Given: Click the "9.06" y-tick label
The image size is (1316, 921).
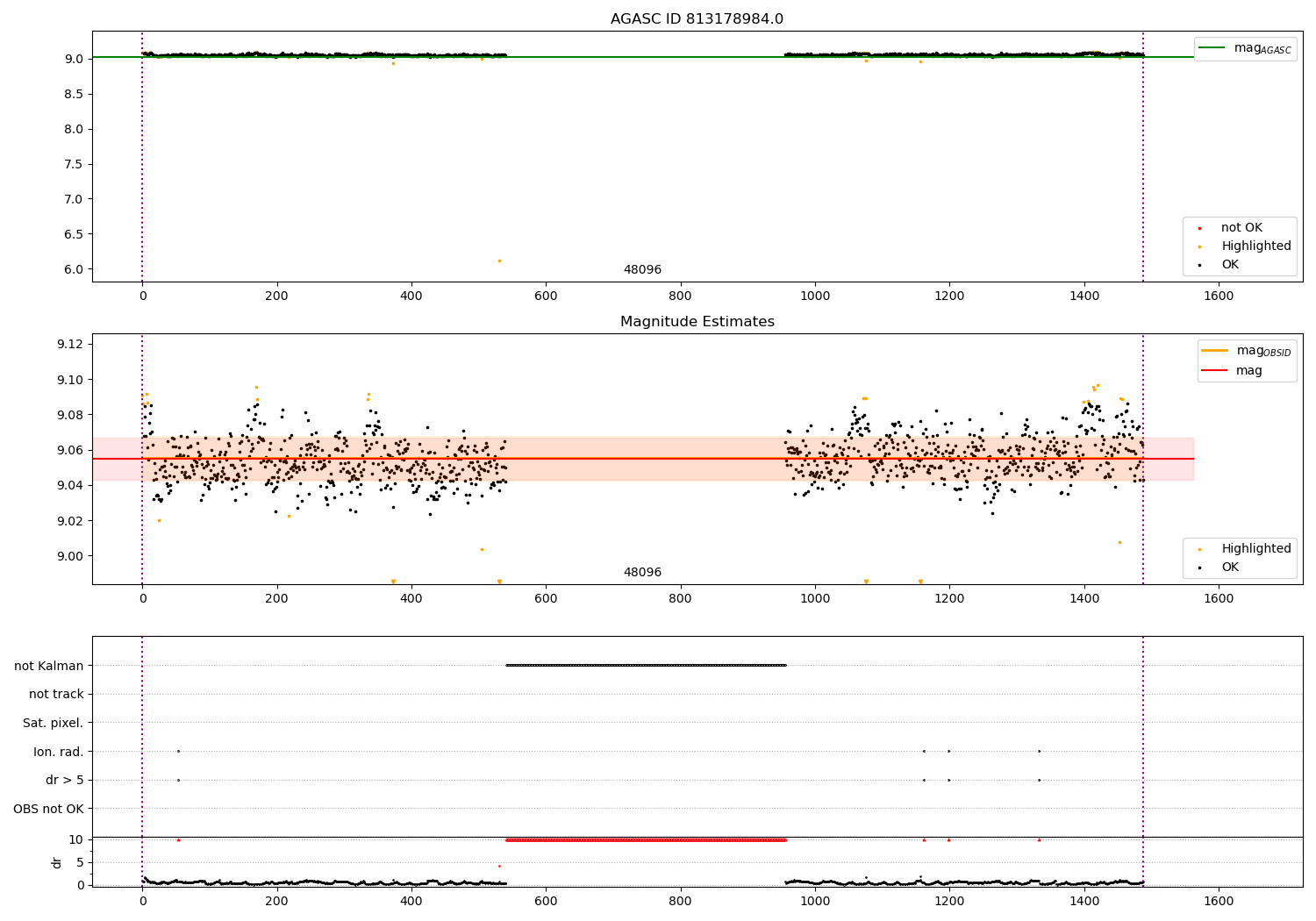Looking at the screenshot, I should point(69,450).
